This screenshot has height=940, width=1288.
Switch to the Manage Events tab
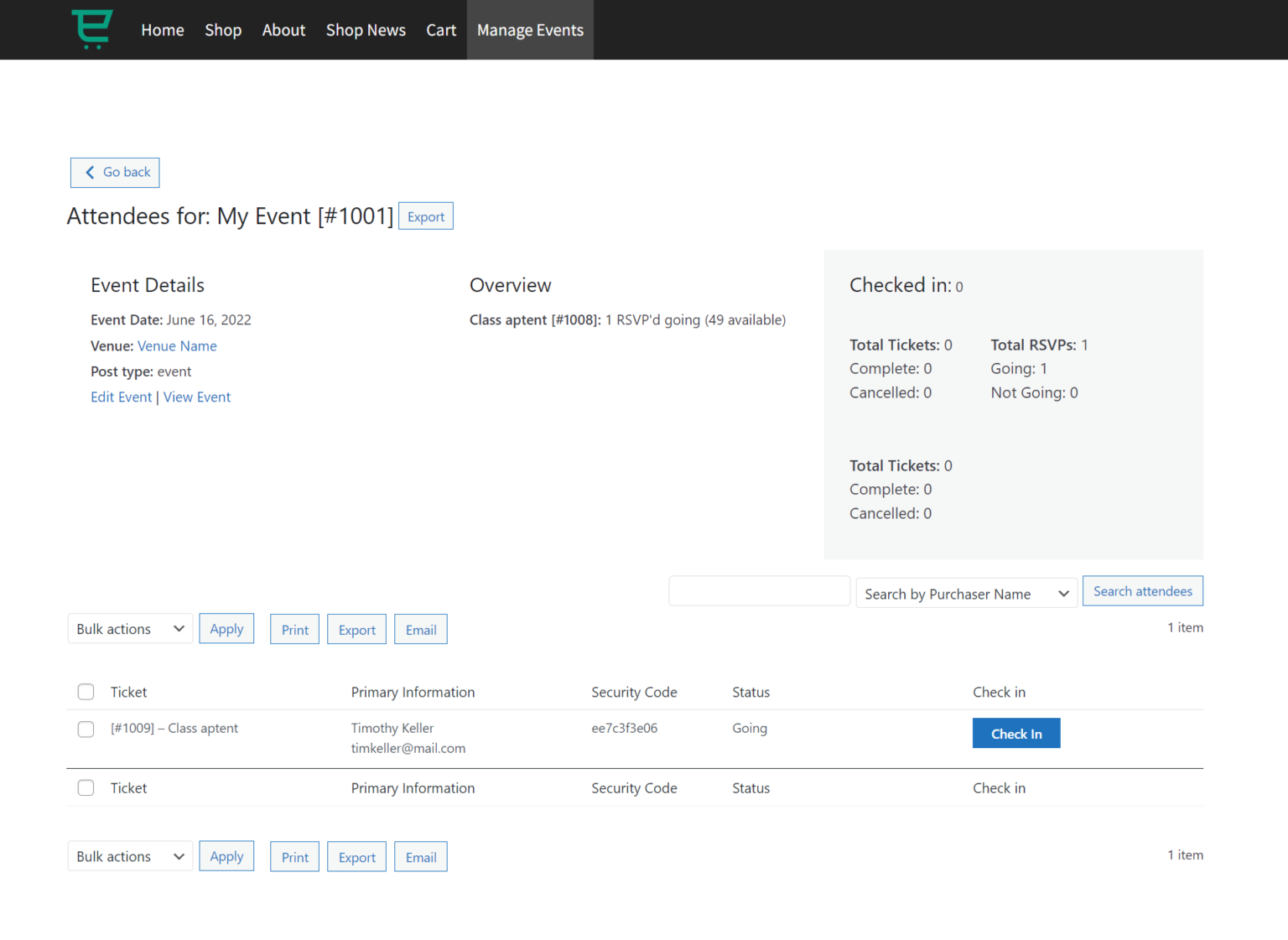click(x=530, y=29)
